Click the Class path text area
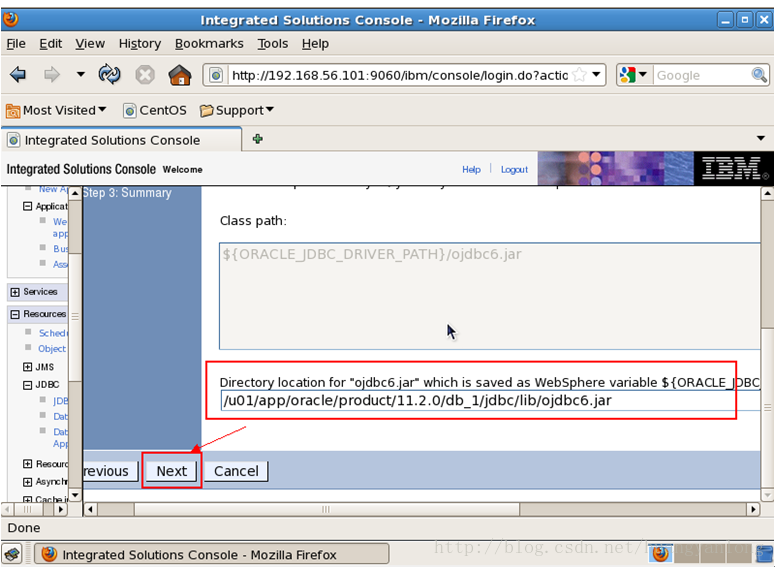Viewport: 775px width, 567px height. tap(489, 296)
